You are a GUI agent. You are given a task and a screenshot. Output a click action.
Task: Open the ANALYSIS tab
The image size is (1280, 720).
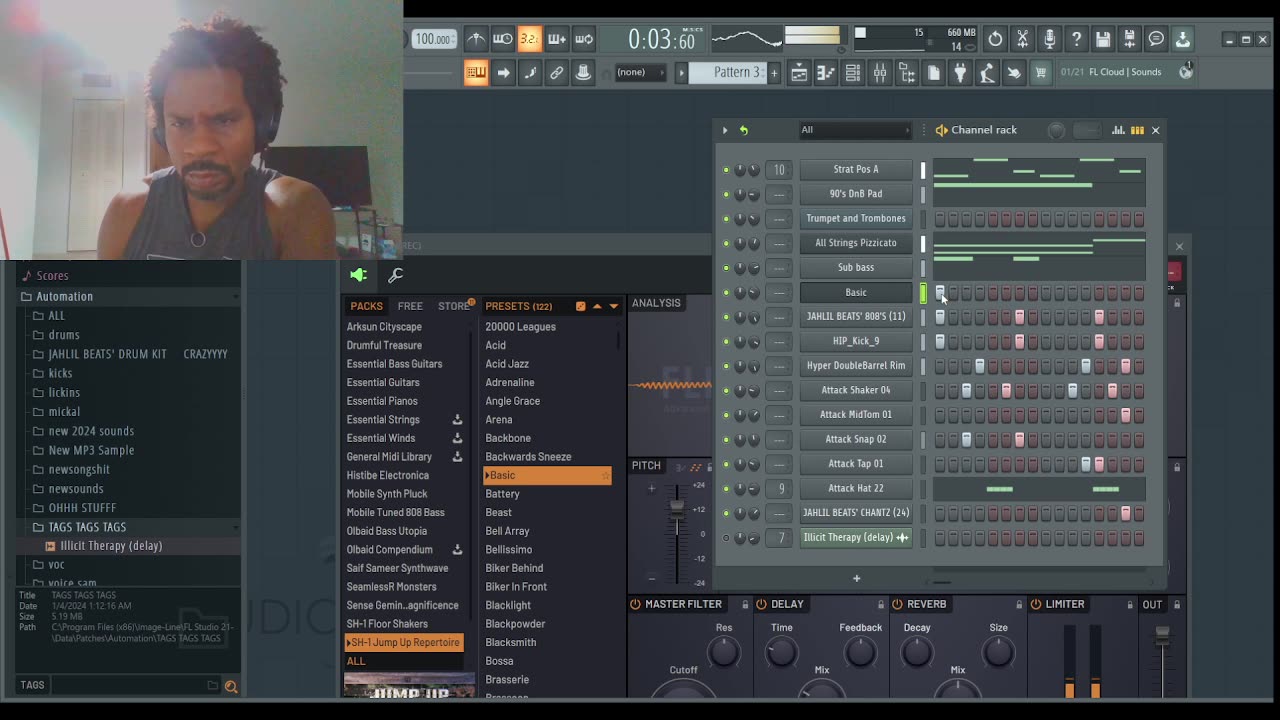[x=656, y=303]
